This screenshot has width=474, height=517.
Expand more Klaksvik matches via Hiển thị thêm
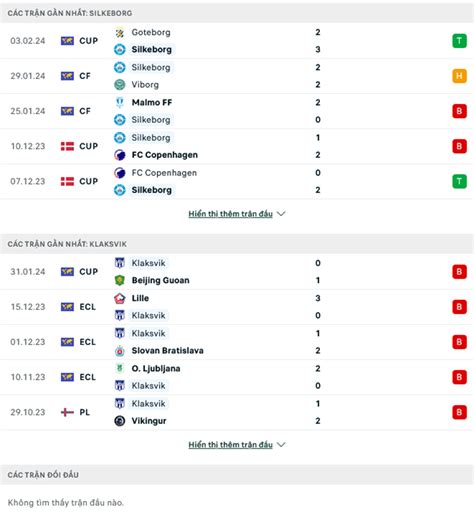tap(230, 445)
